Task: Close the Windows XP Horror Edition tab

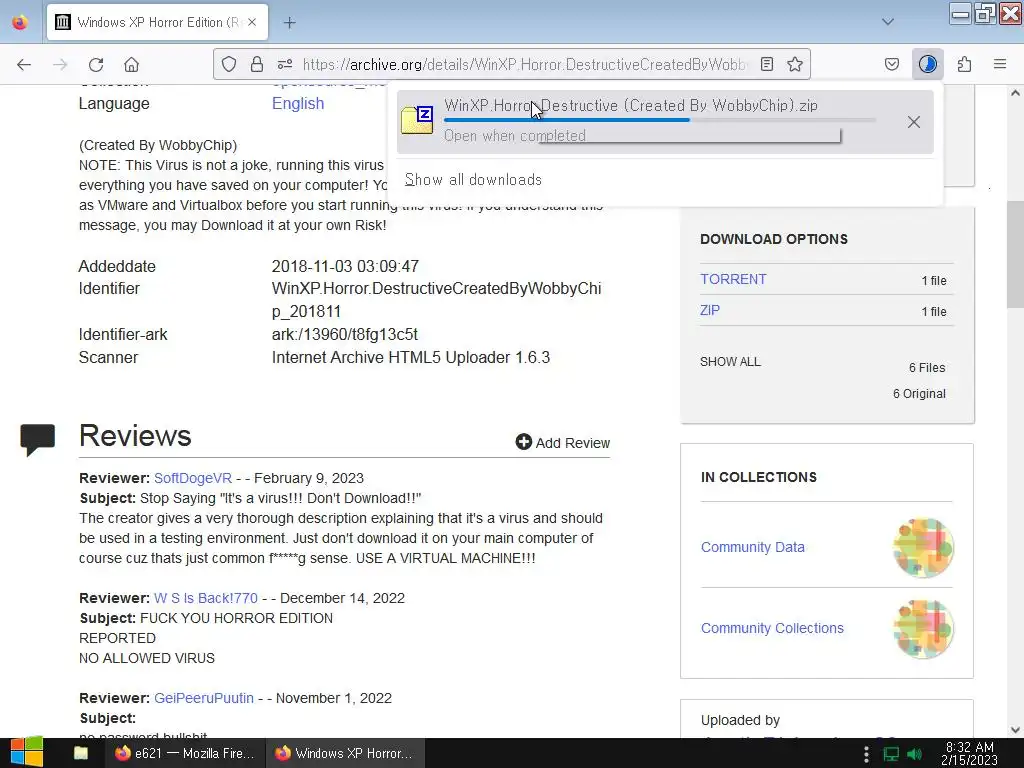Action: [252, 22]
